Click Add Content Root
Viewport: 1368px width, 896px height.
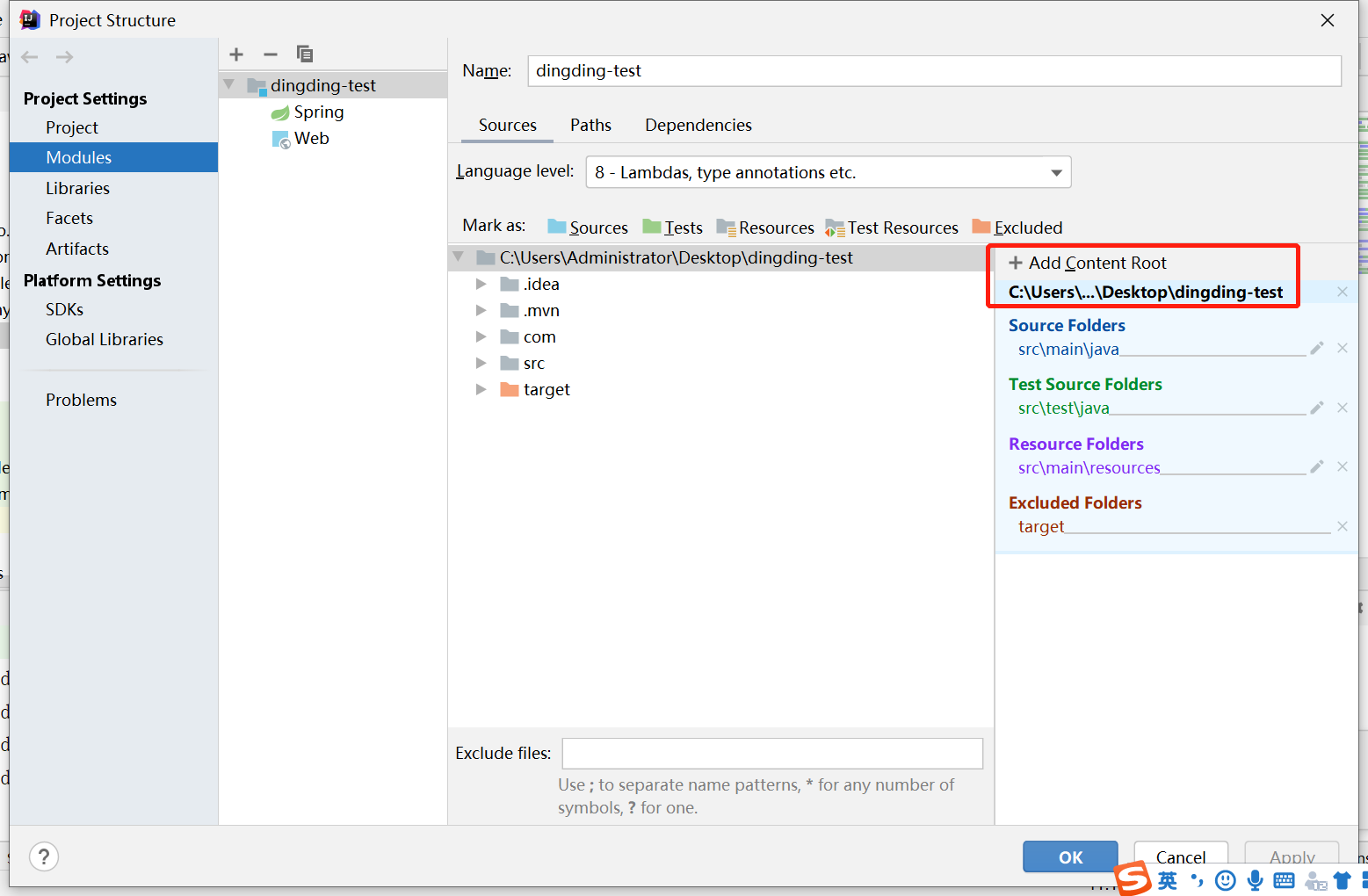tap(1088, 263)
